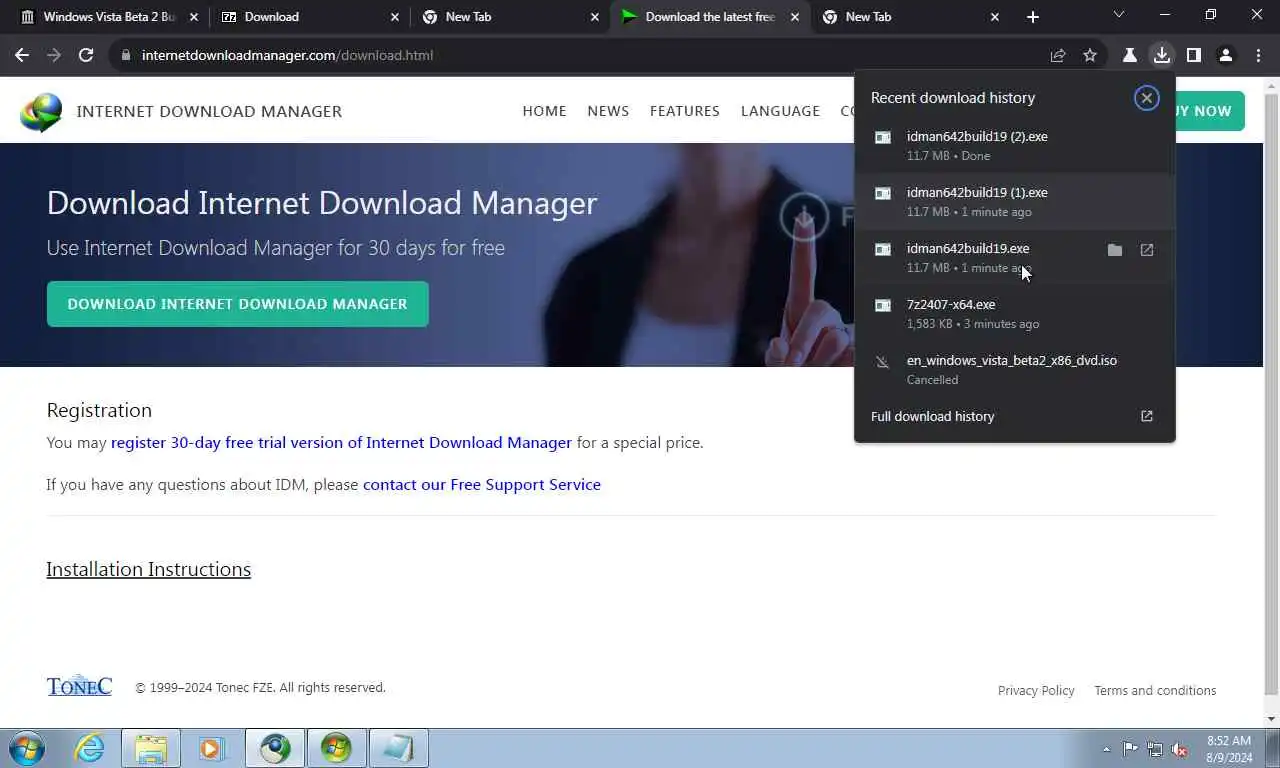Switch to Chrome window in taskbar
The image size is (1280, 768).
click(275, 748)
